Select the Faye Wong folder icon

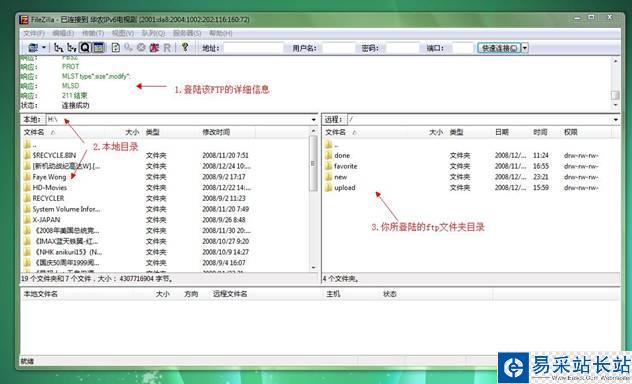(x=27, y=176)
